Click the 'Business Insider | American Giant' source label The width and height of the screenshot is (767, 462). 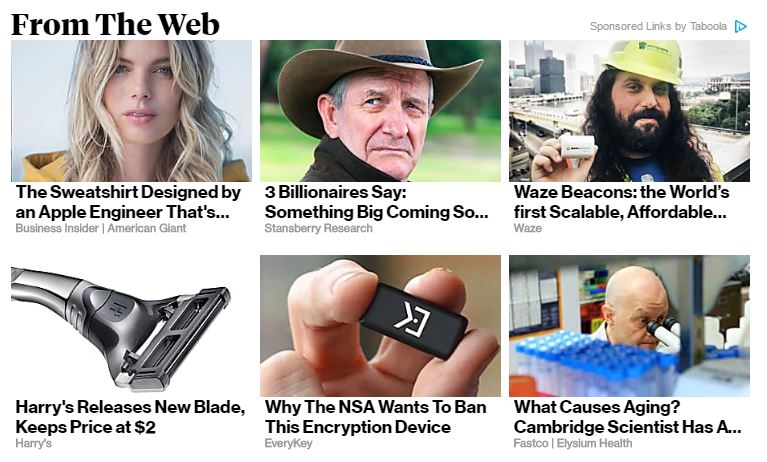pyautogui.click(x=101, y=228)
